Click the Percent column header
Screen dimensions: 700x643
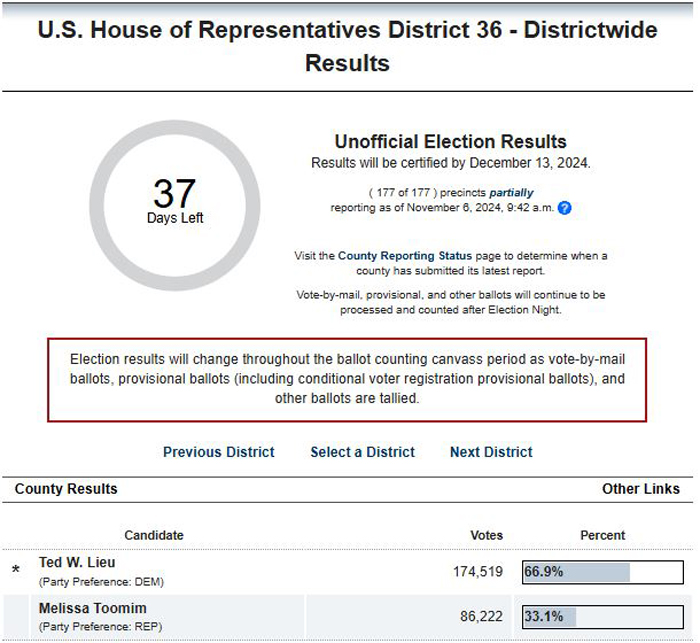[602, 535]
